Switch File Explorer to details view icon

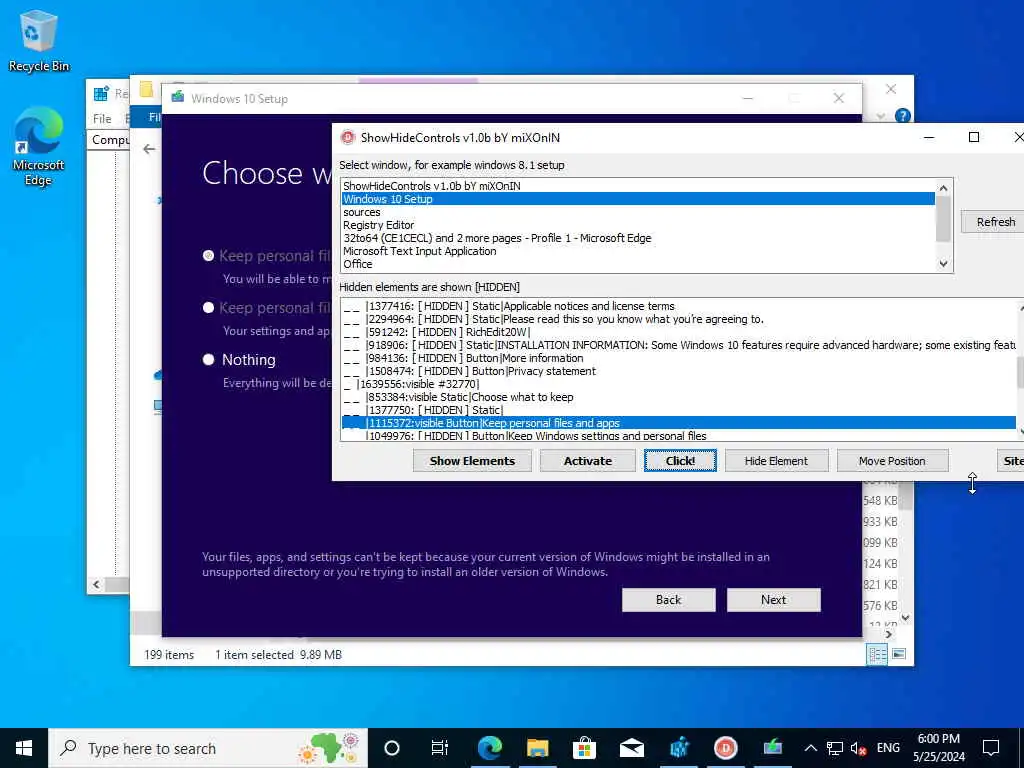(x=876, y=654)
